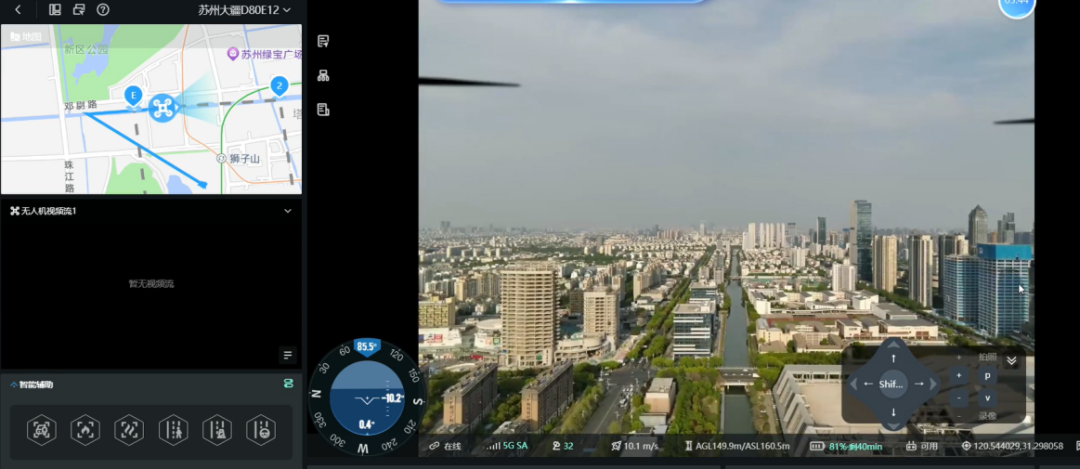This screenshot has height=469, width=1080.
Task: Click waypoint 2 marker on the map
Action: click(x=279, y=87)
